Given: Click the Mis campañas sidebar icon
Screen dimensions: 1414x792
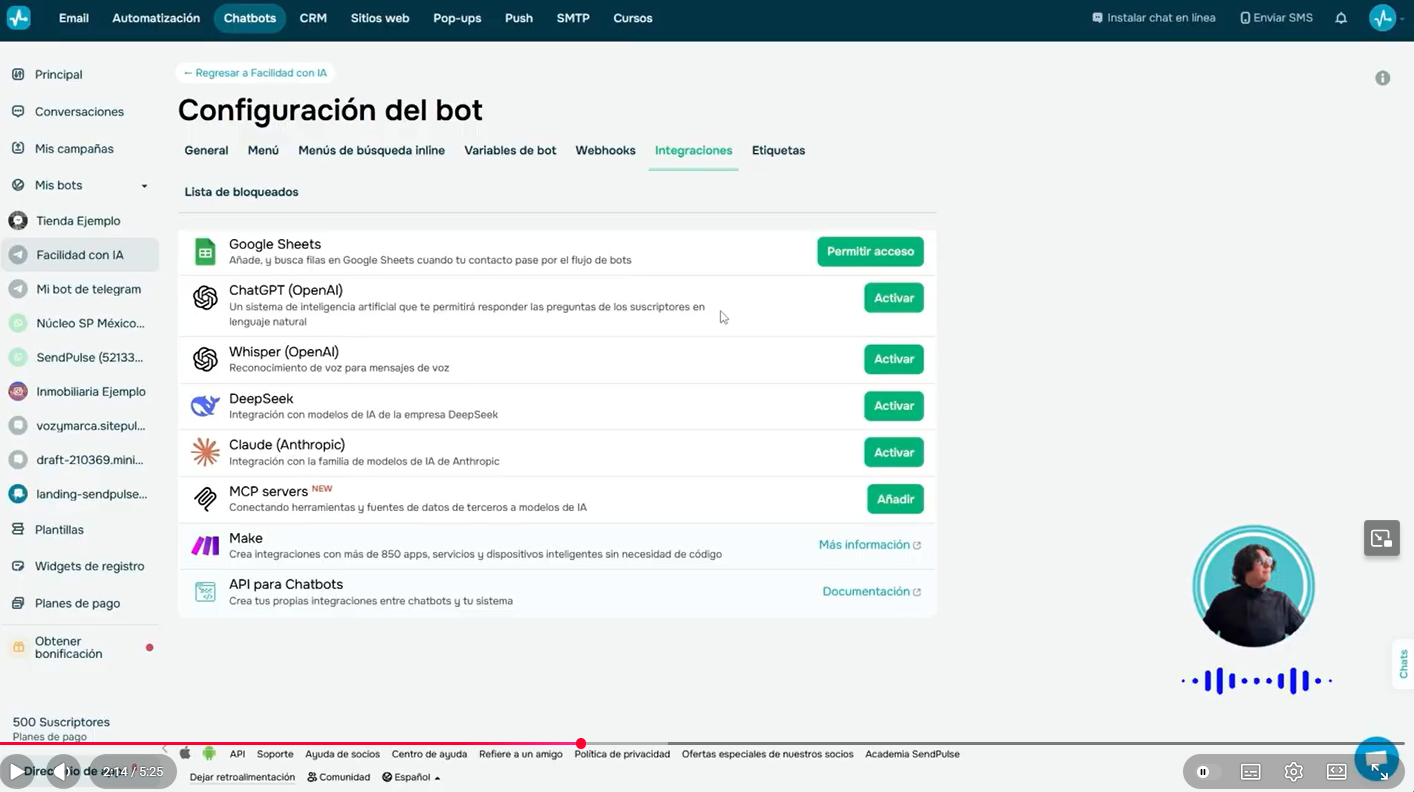Looking at the screenshot, I should point(18,148).
